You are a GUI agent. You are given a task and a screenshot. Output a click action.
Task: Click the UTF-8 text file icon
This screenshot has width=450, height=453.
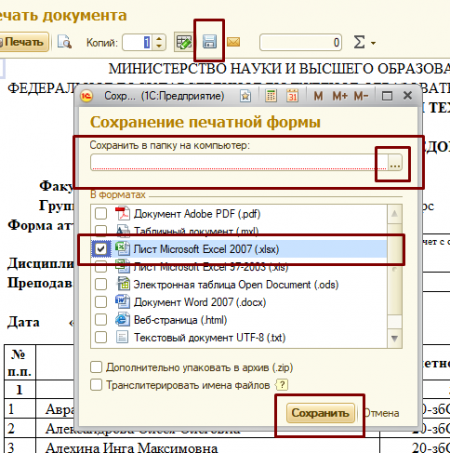122,337
